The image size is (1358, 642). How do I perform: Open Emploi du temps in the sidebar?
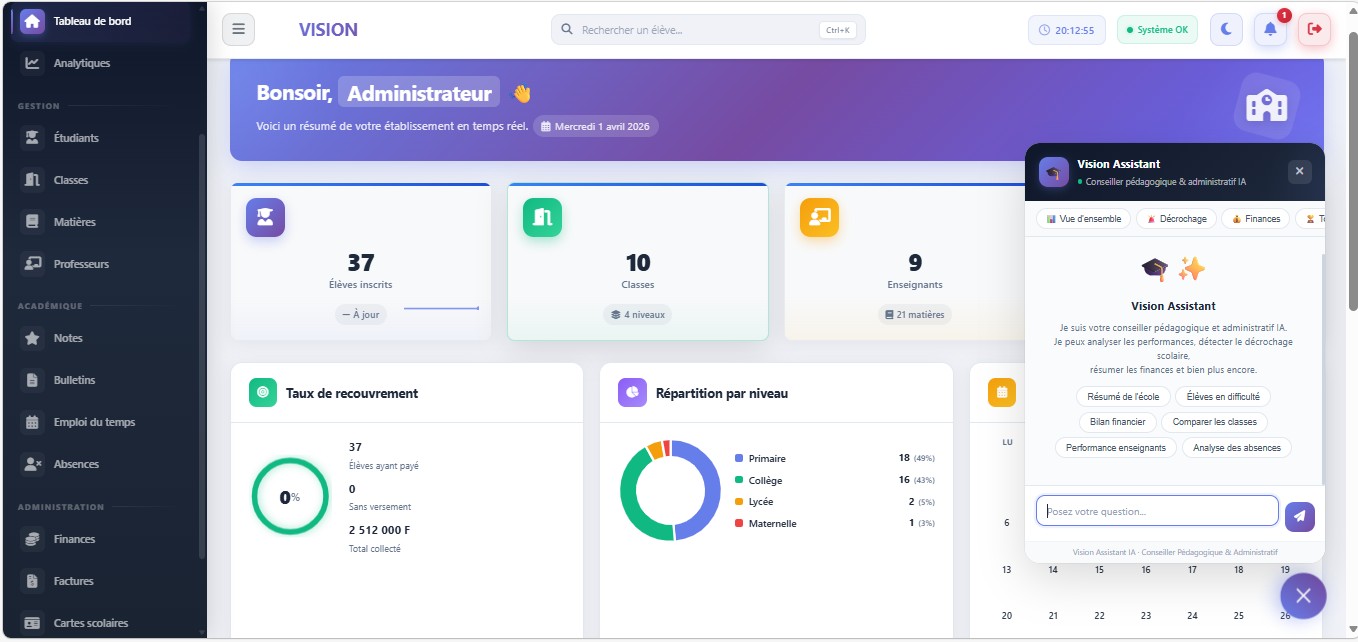pyautogui.click(x=93, y=422)
